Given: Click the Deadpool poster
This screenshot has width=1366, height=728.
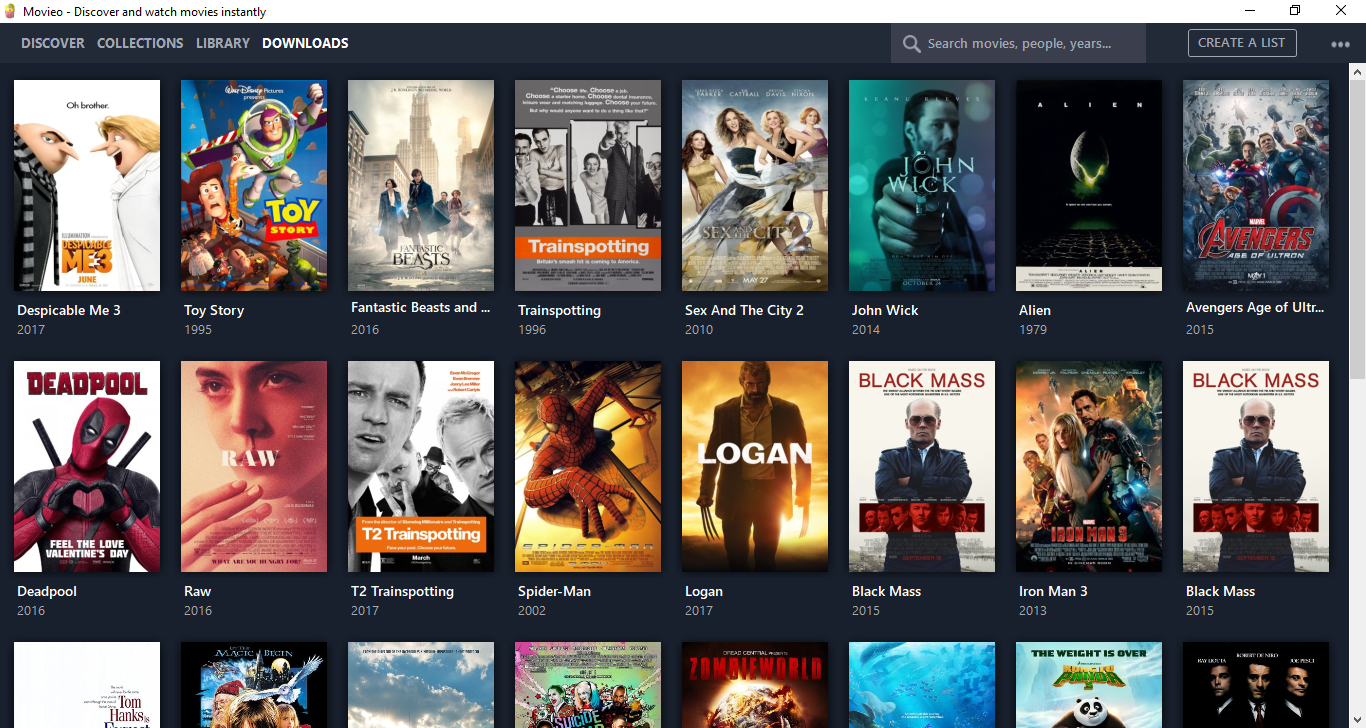Looking at the screenshot, I should tap(87, 466).
